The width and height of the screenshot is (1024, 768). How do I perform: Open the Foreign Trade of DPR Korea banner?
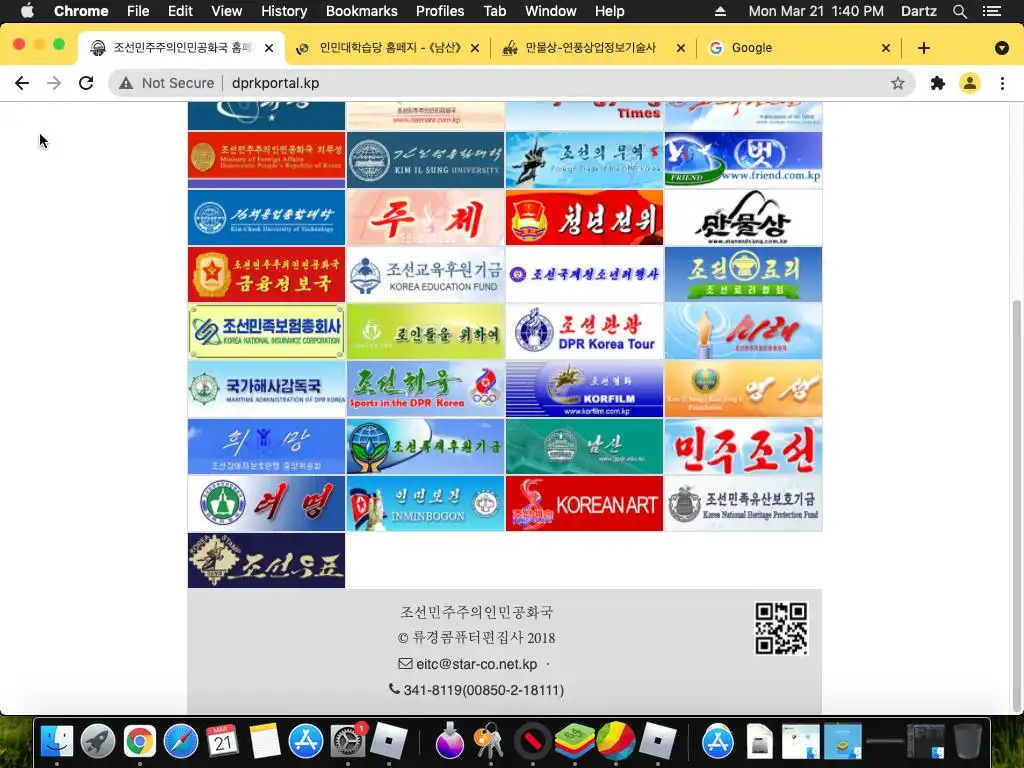[x=584, y=160]
